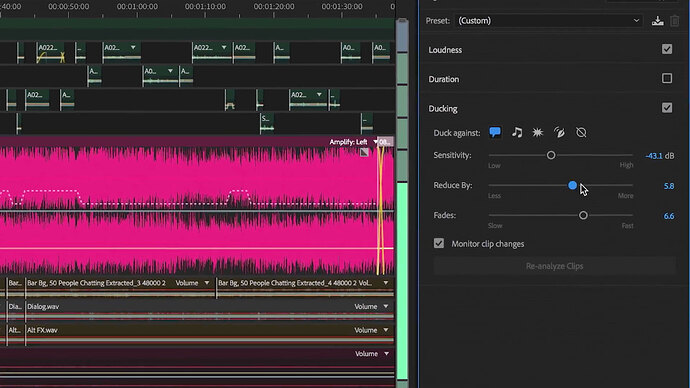Select the Ambience duck against icon
Screen dimensions: 690x388
pyautogui.click(x=559, y=132)
